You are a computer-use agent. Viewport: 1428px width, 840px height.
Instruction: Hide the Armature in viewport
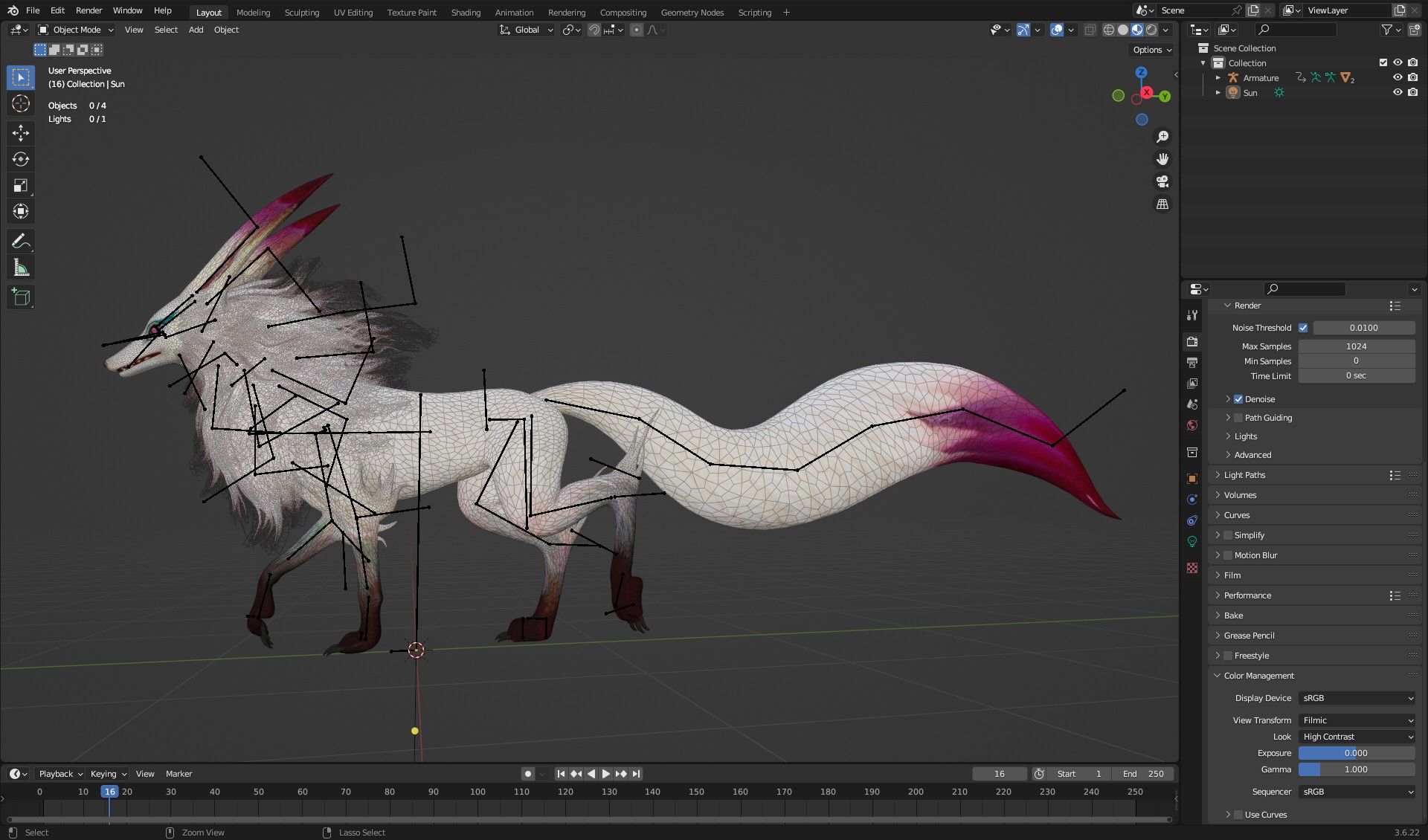pyautogui.click(x=1398, y=77)
